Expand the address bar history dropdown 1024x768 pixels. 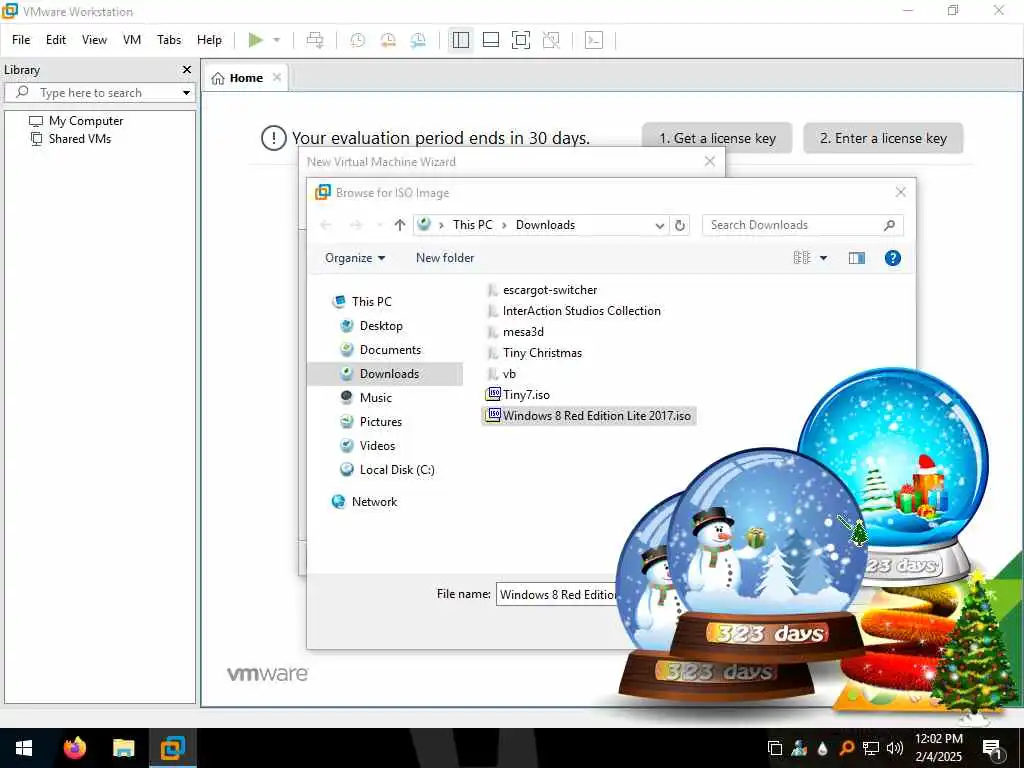click(660, 225)
